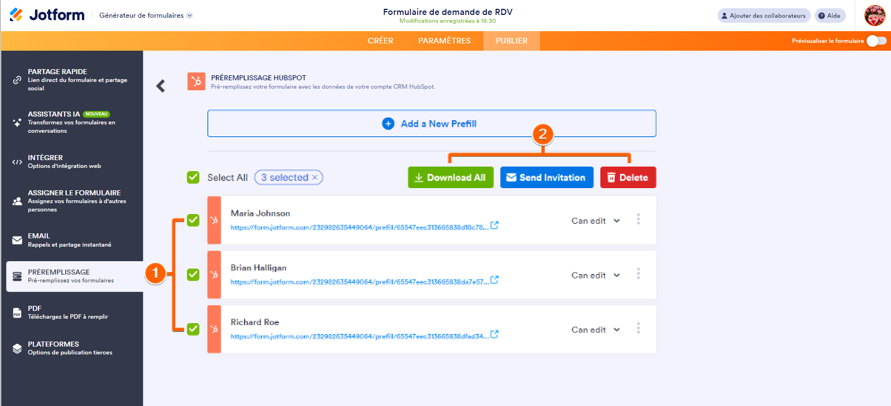Click Modifications enregistrées à 18:30 status
This screenshot has width=891, height=406.
tap(448, 21)
